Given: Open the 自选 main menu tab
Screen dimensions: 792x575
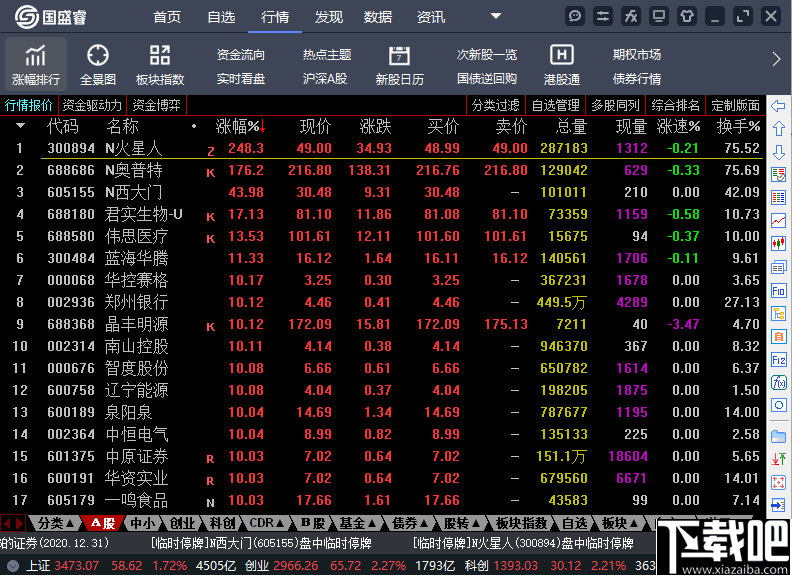Looking at the screenshot, I should click(221, 17).
